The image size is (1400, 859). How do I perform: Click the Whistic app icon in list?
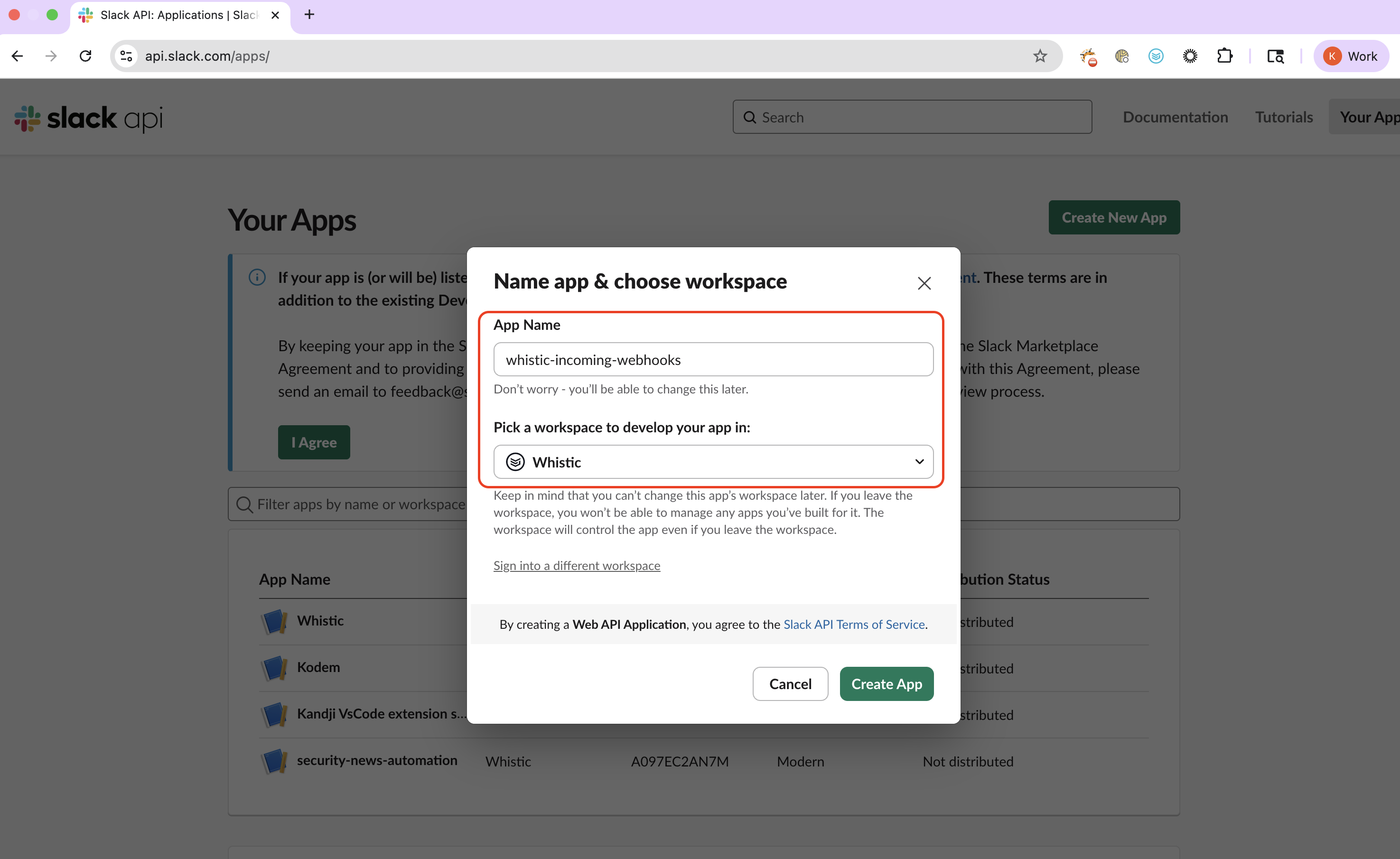click(274, 621)
